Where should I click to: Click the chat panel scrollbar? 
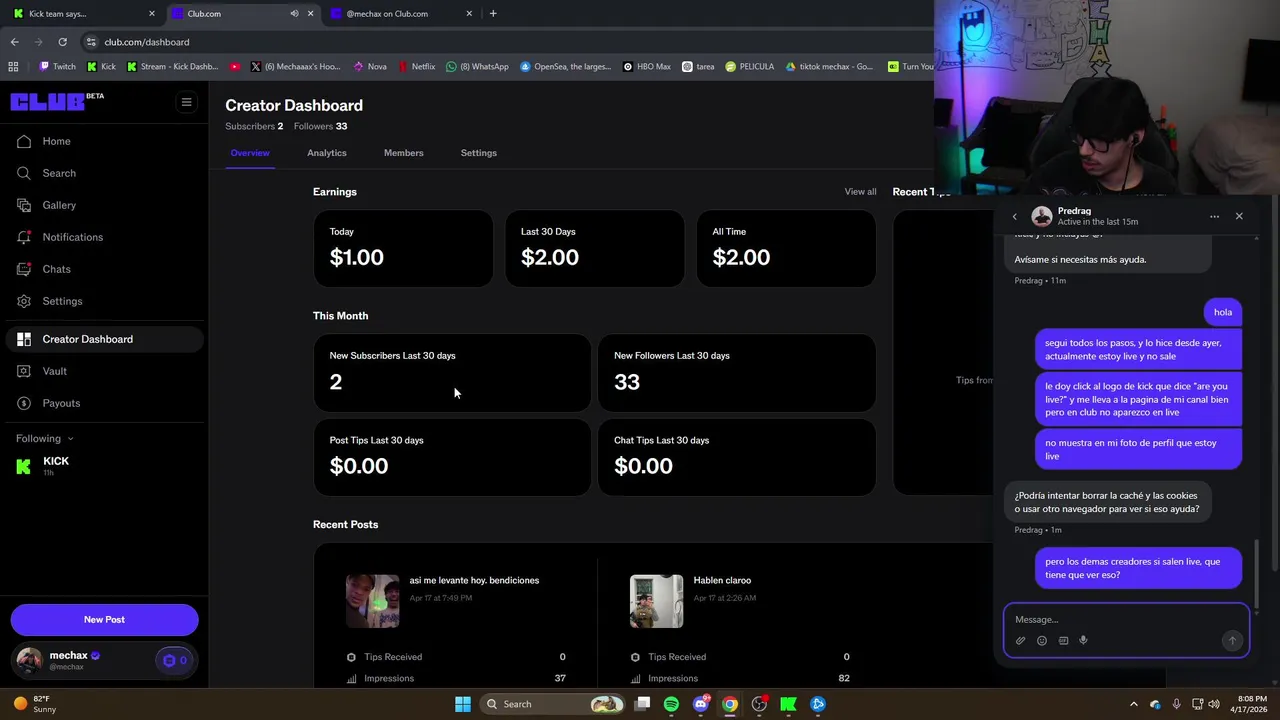coord(1257,574)
